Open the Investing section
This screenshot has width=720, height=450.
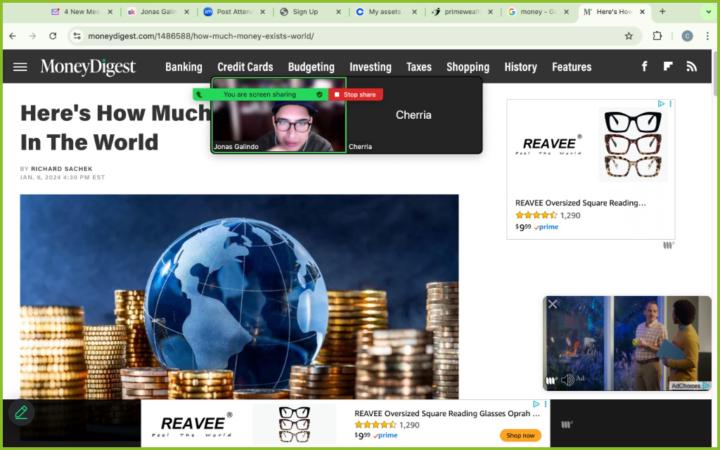point(370,67)
